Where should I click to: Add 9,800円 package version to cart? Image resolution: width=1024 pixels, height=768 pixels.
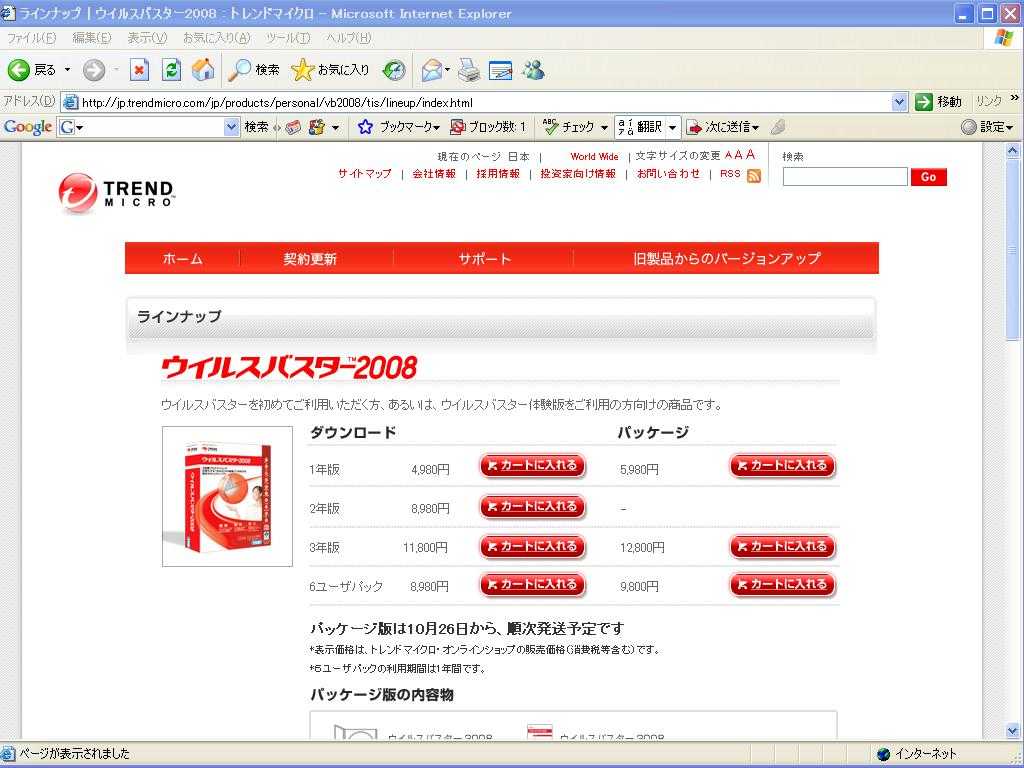click(782, 584)
